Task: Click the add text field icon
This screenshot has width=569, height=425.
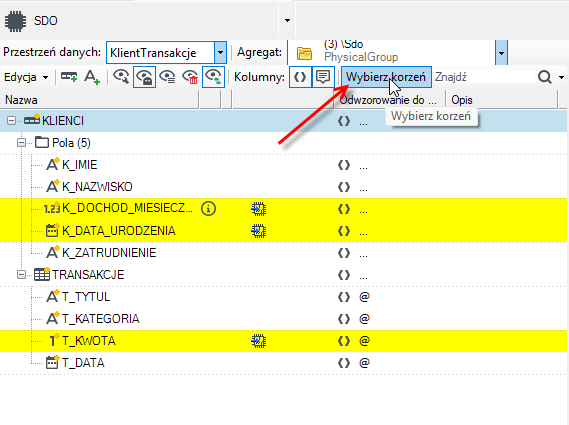Action: (92, 77)
